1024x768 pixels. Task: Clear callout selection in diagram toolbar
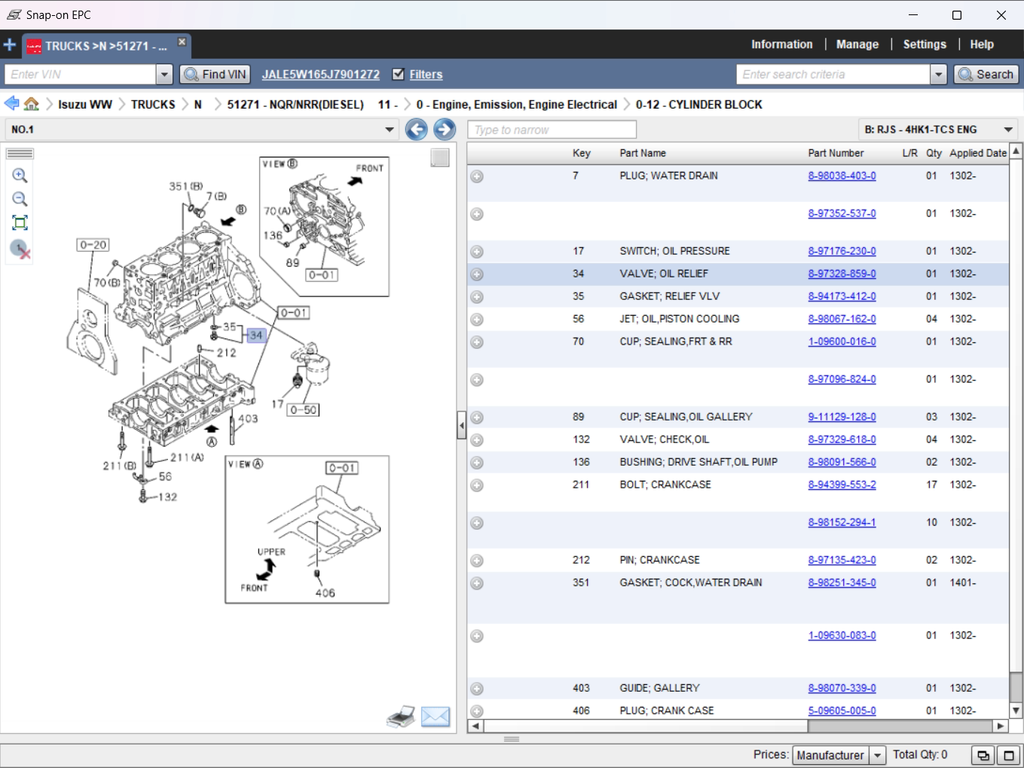click(20, 249)
